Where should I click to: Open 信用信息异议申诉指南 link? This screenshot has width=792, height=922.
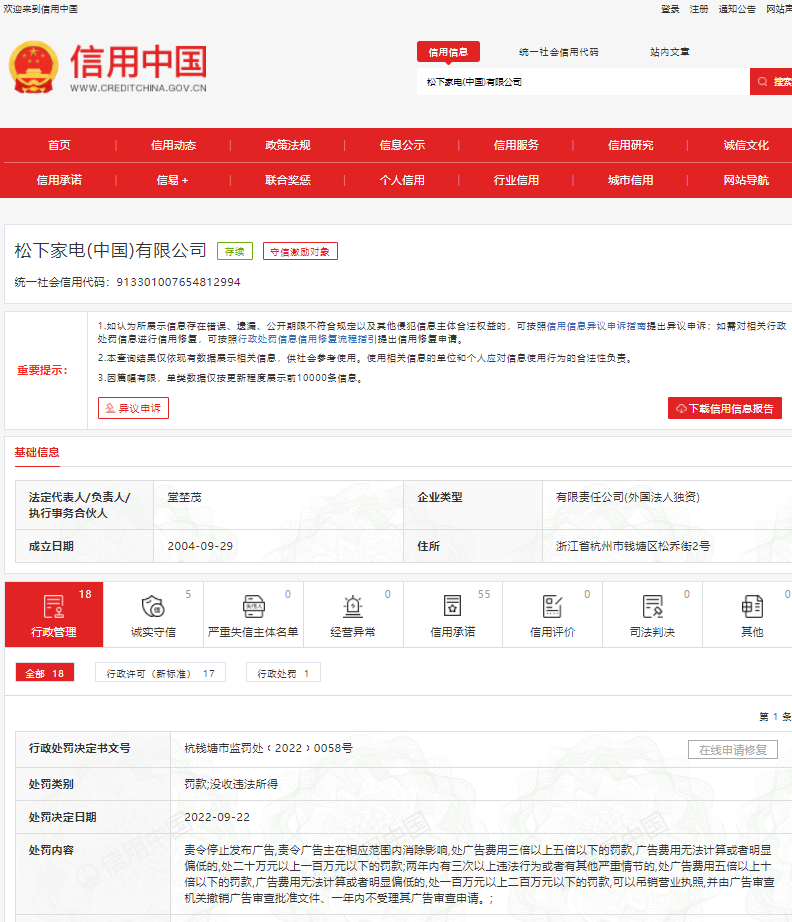point(597,326)
